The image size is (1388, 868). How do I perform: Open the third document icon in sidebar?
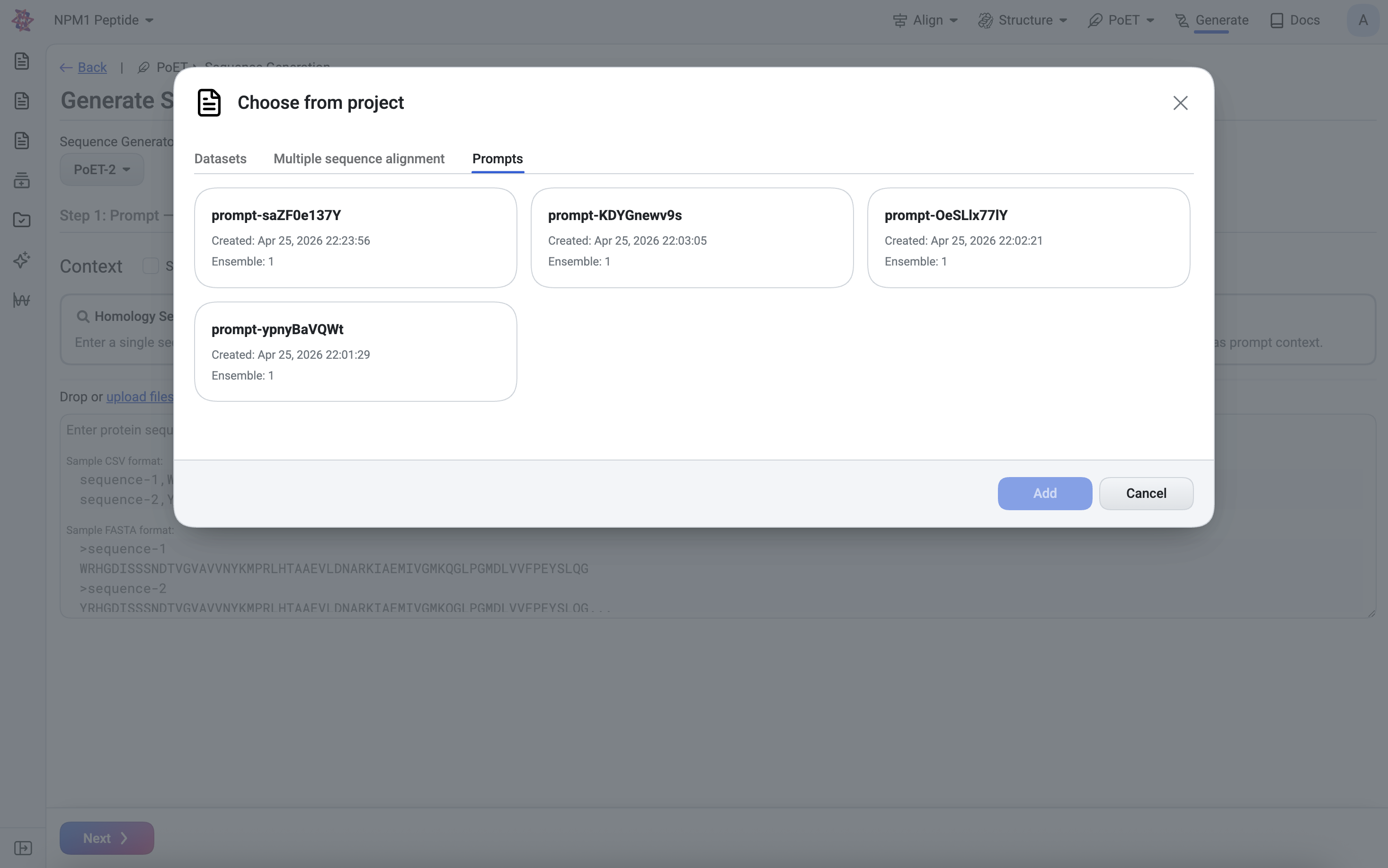pyautogui.click(x=22, y=141)
